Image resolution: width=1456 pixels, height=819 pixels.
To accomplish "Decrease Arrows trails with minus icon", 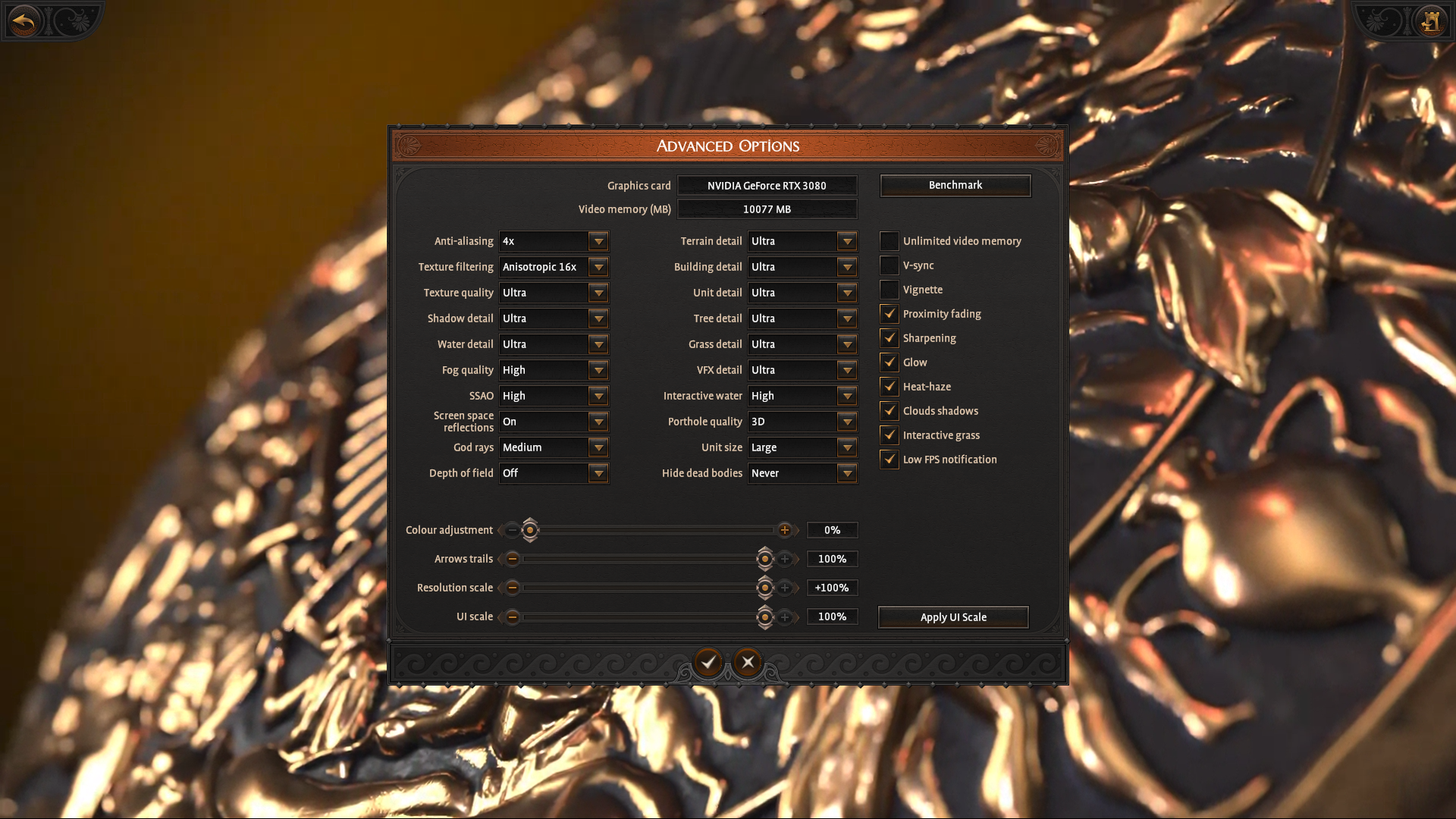I will point(513,559).
